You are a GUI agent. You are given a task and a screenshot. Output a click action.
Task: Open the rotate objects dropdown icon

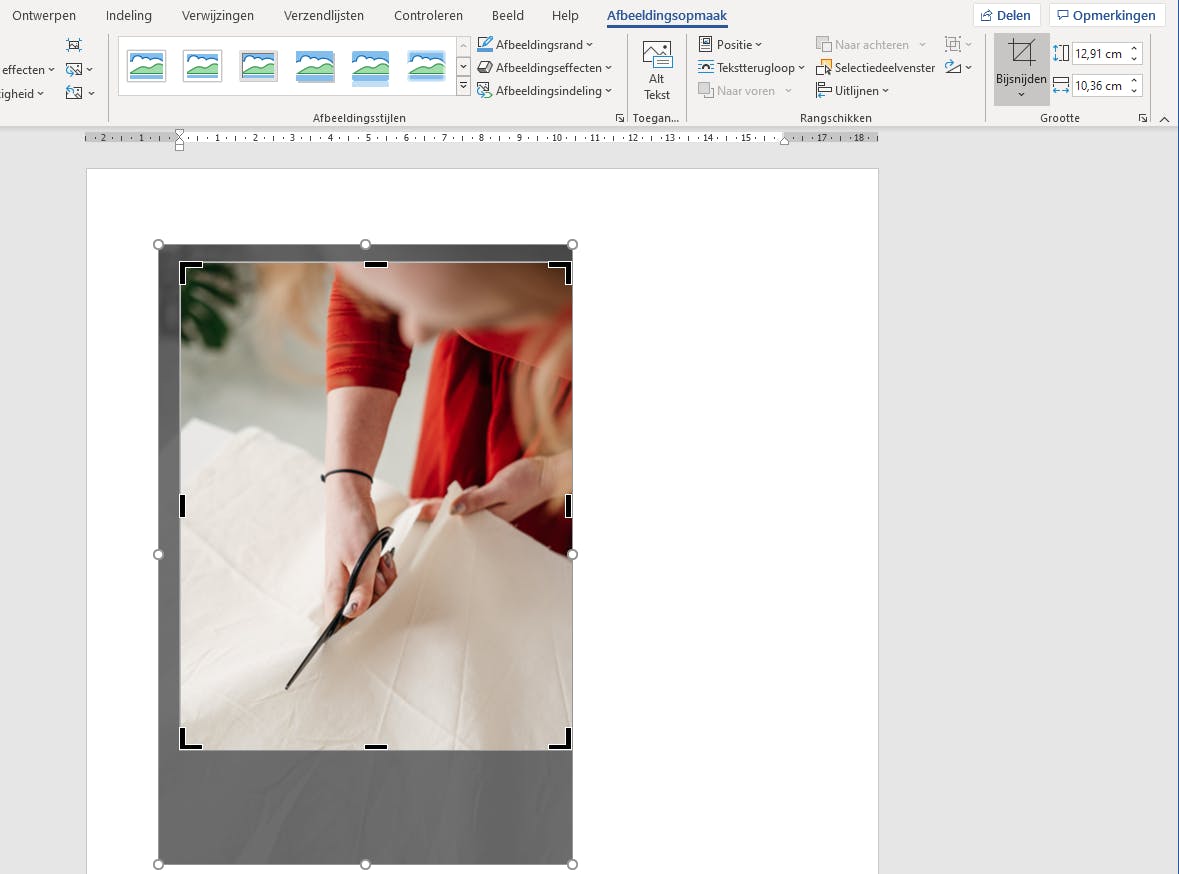958,68
